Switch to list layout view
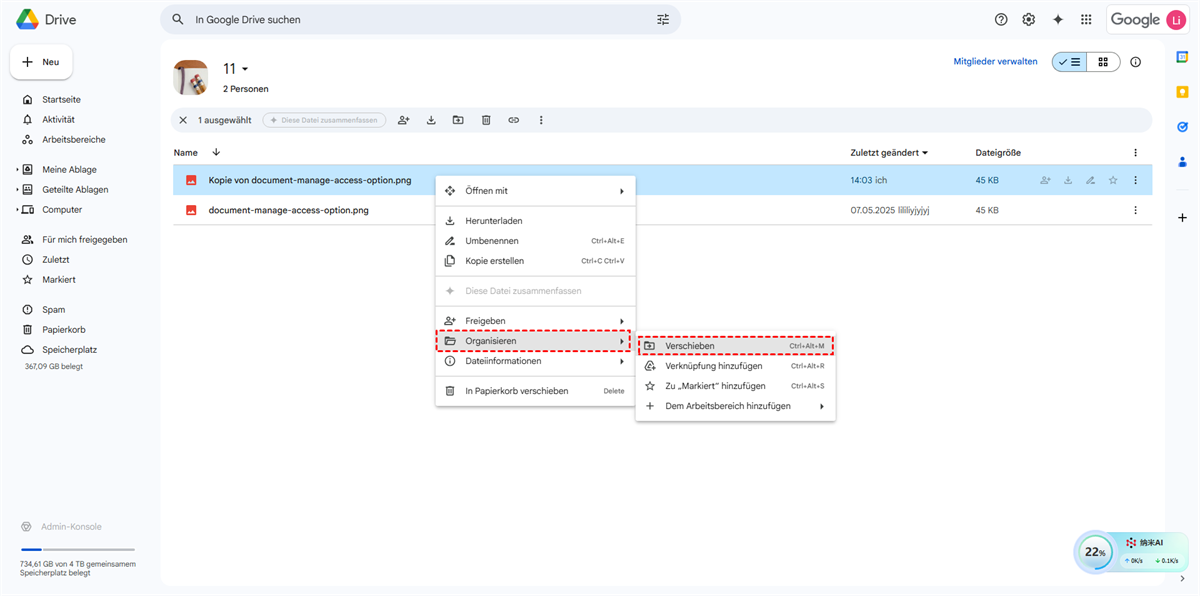Screen dimensions: 1200x596 (x=1069, y=62)
